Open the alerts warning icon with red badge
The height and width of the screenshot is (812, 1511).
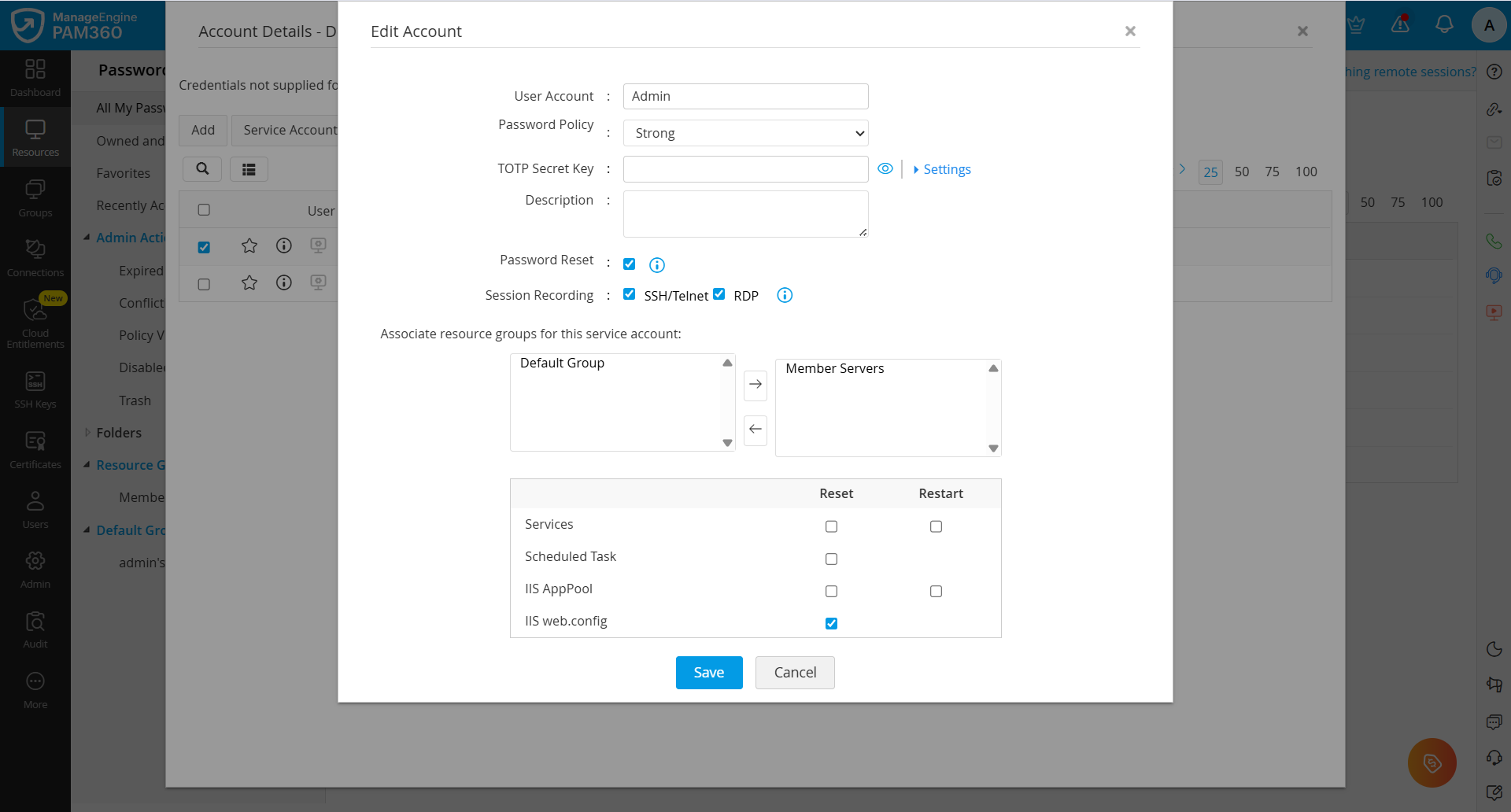point(1400,24)
